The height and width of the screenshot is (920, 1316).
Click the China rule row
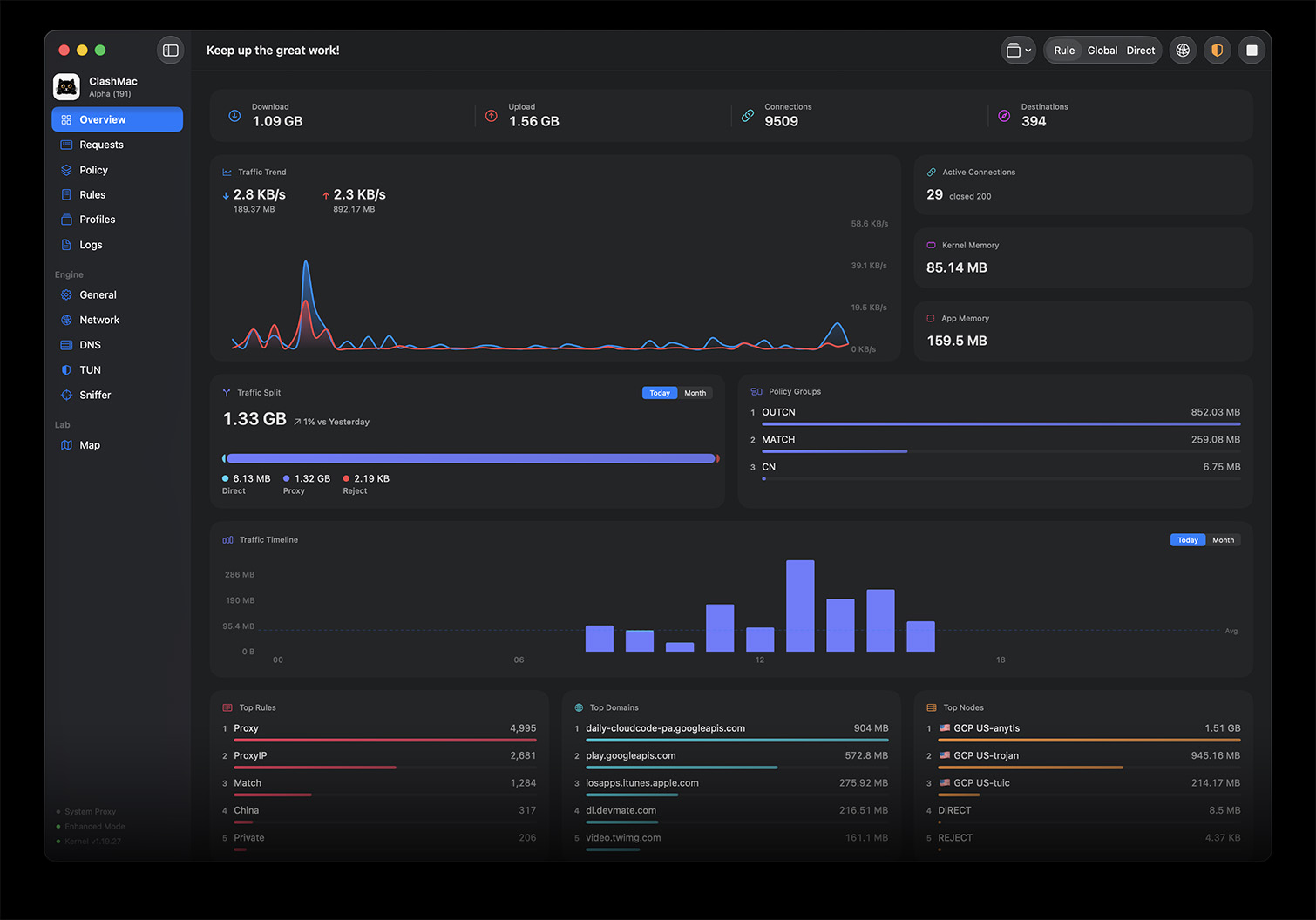(379, 814)
